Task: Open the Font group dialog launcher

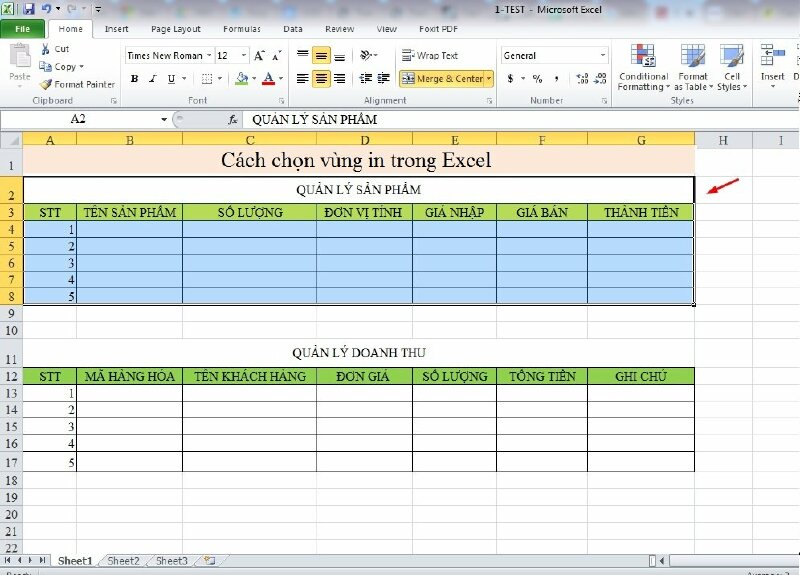Action: point(281,101)
